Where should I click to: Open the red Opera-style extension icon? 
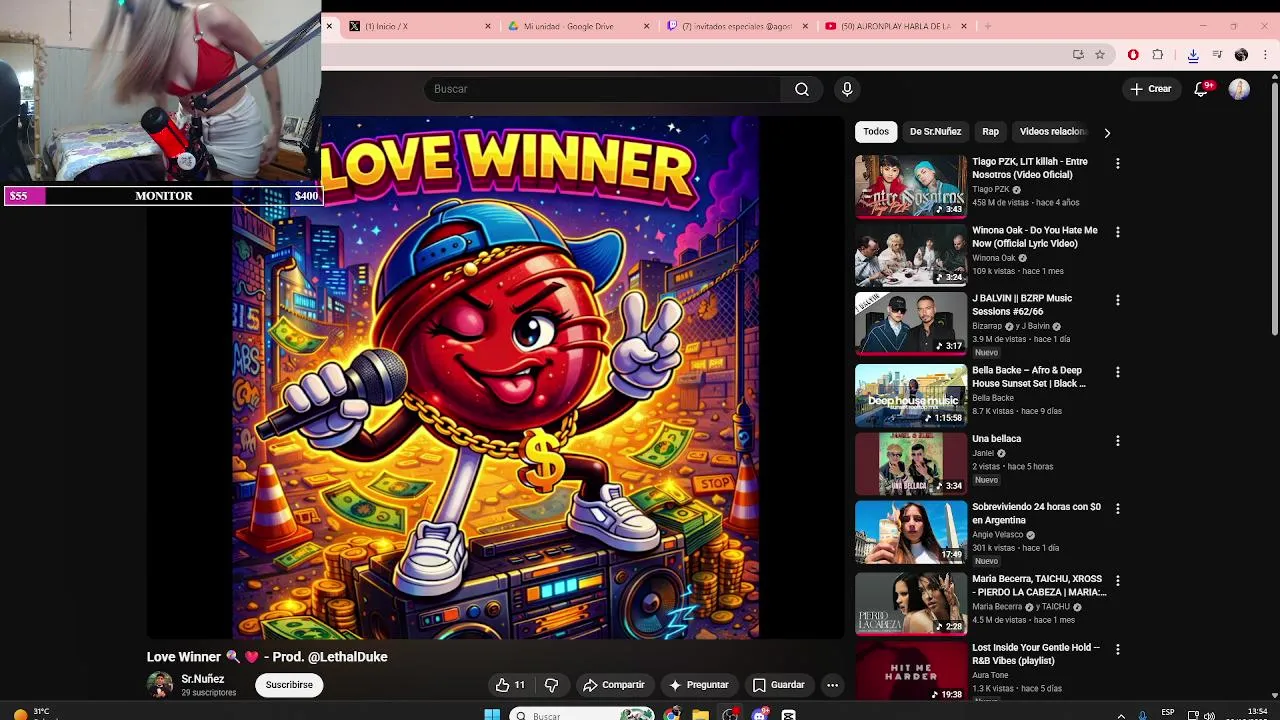pyautogui.click(x=1133, y=55)
